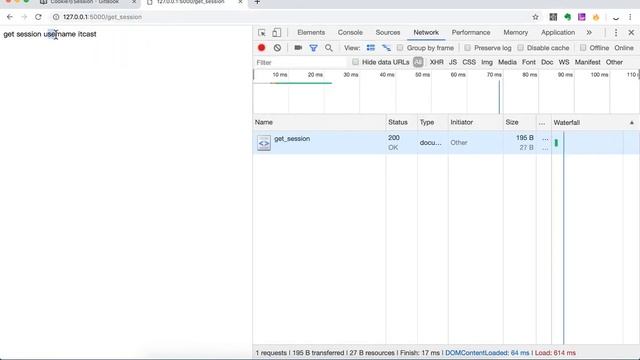Sort requests by Type column
The image size is (640, 360).
coord(433,122)
